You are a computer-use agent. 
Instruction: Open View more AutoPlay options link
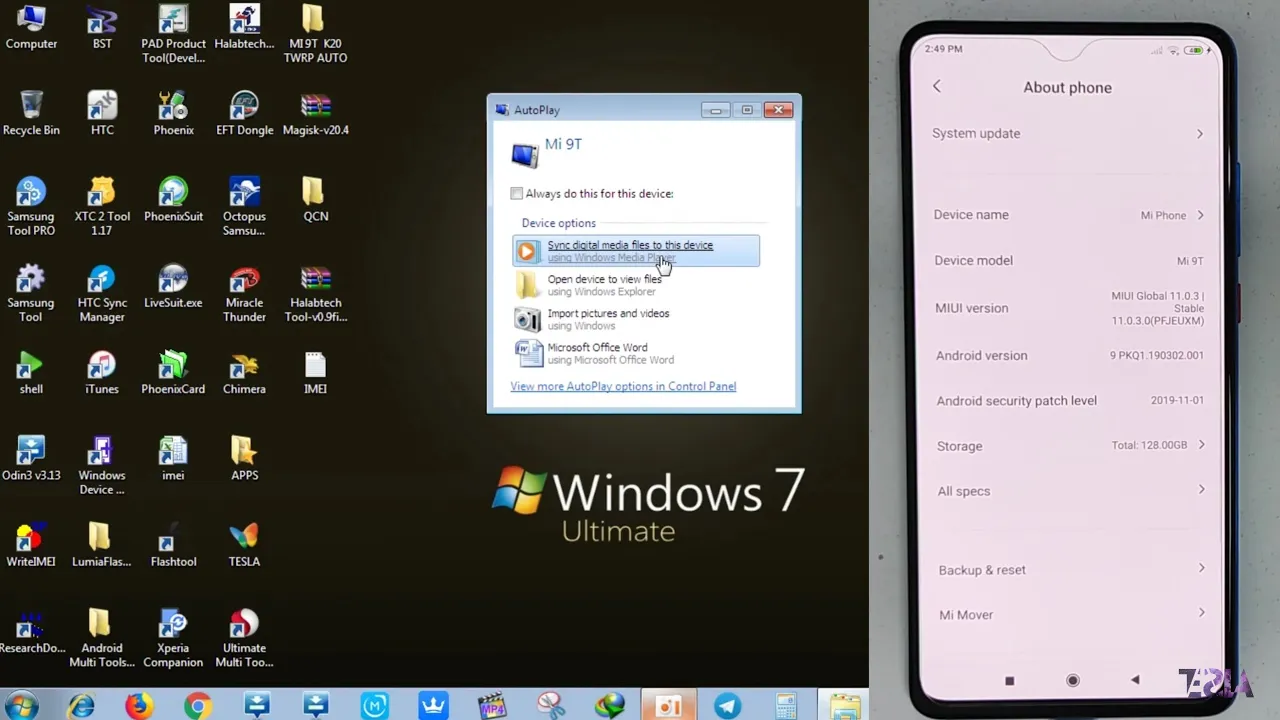(x=623, y=386)
